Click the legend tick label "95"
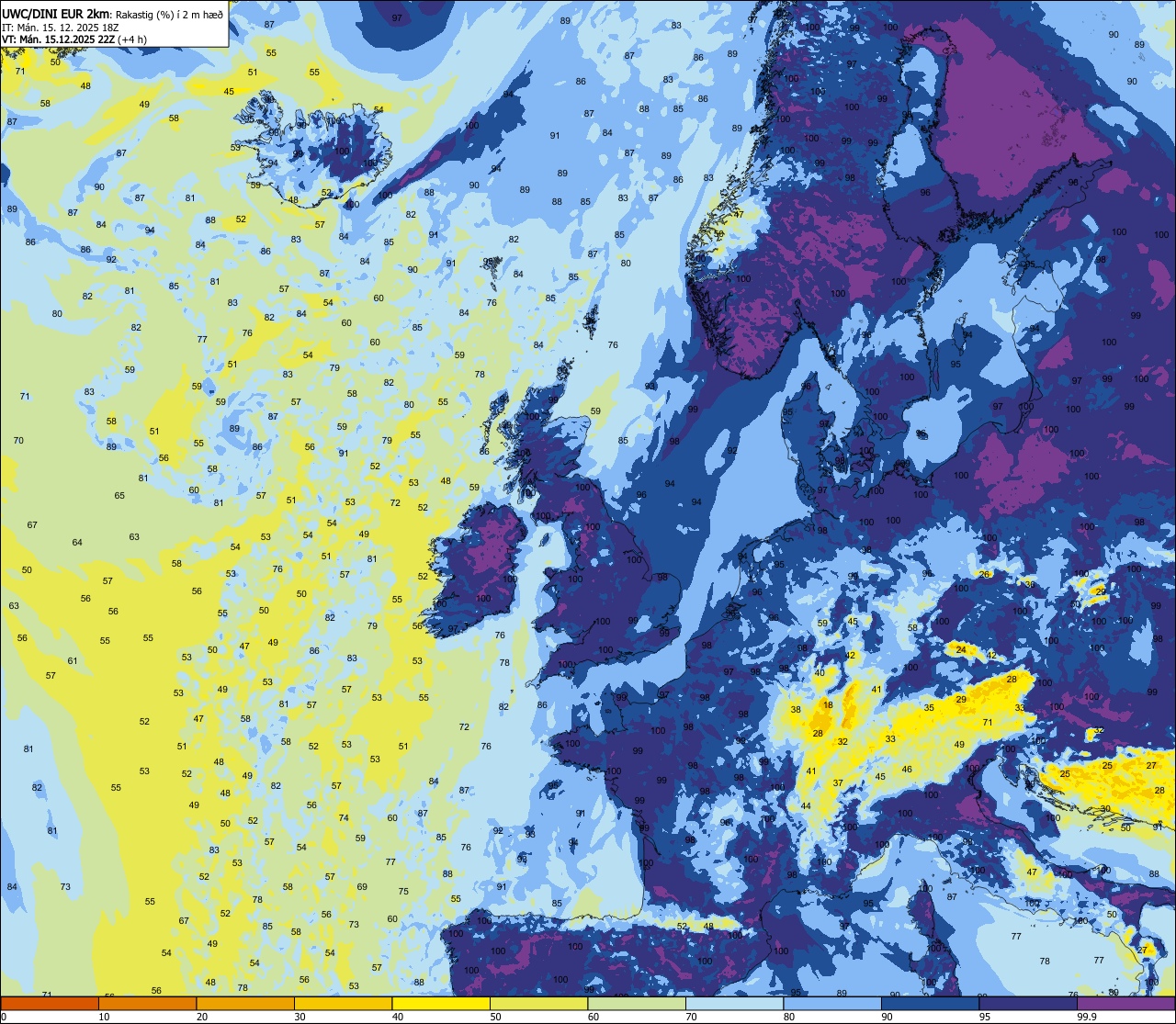Viewport: 1176px width, 1024px height. coord(985,1017)
